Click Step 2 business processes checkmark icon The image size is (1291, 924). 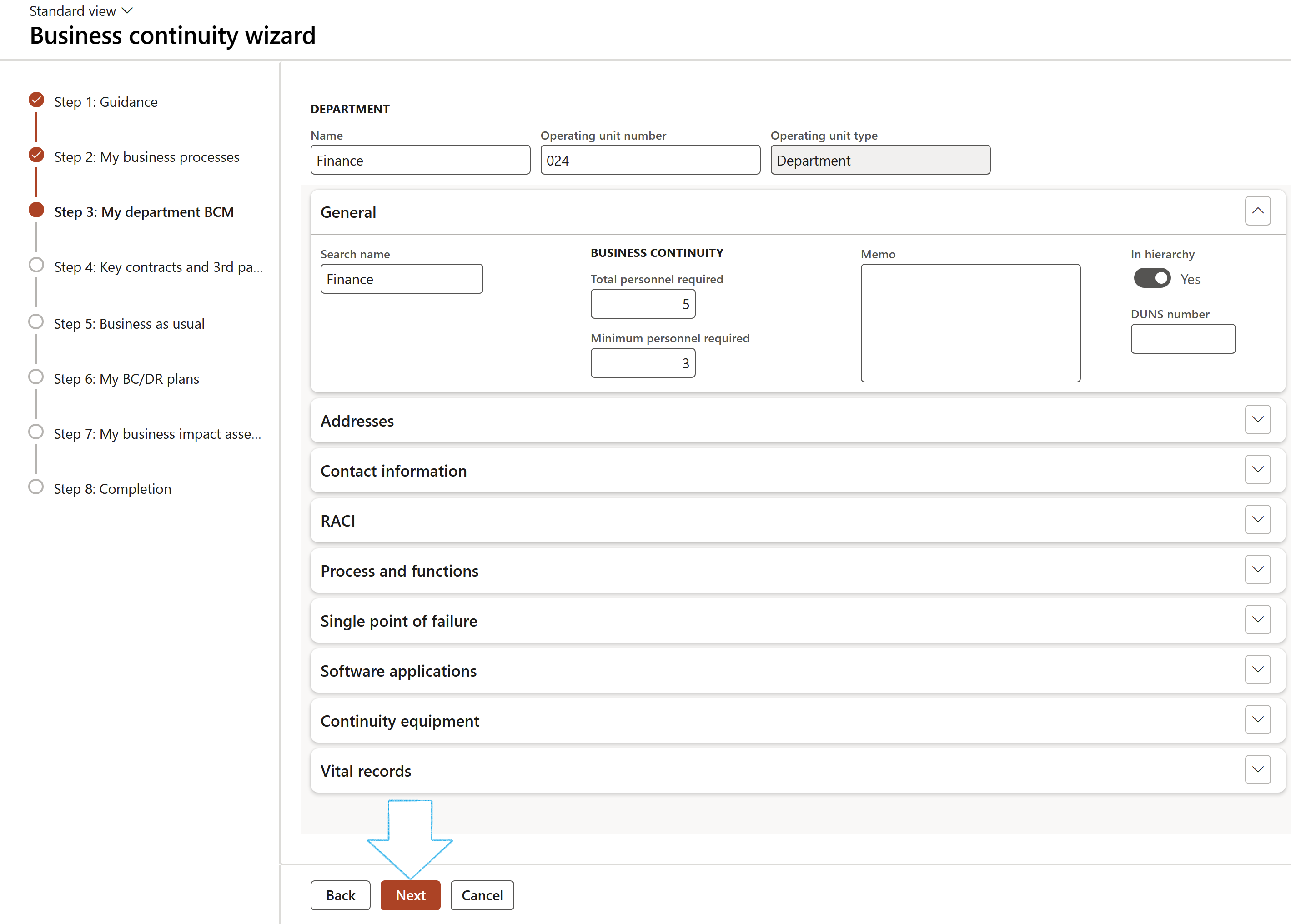click(36, 155)
